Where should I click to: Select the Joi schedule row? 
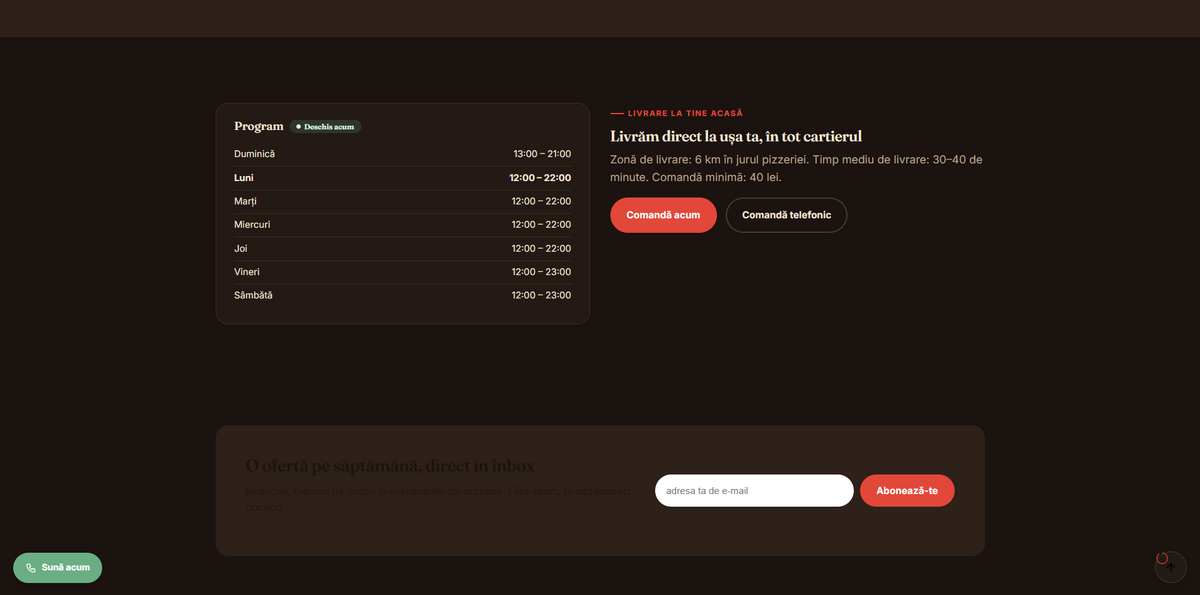point(403,248)
